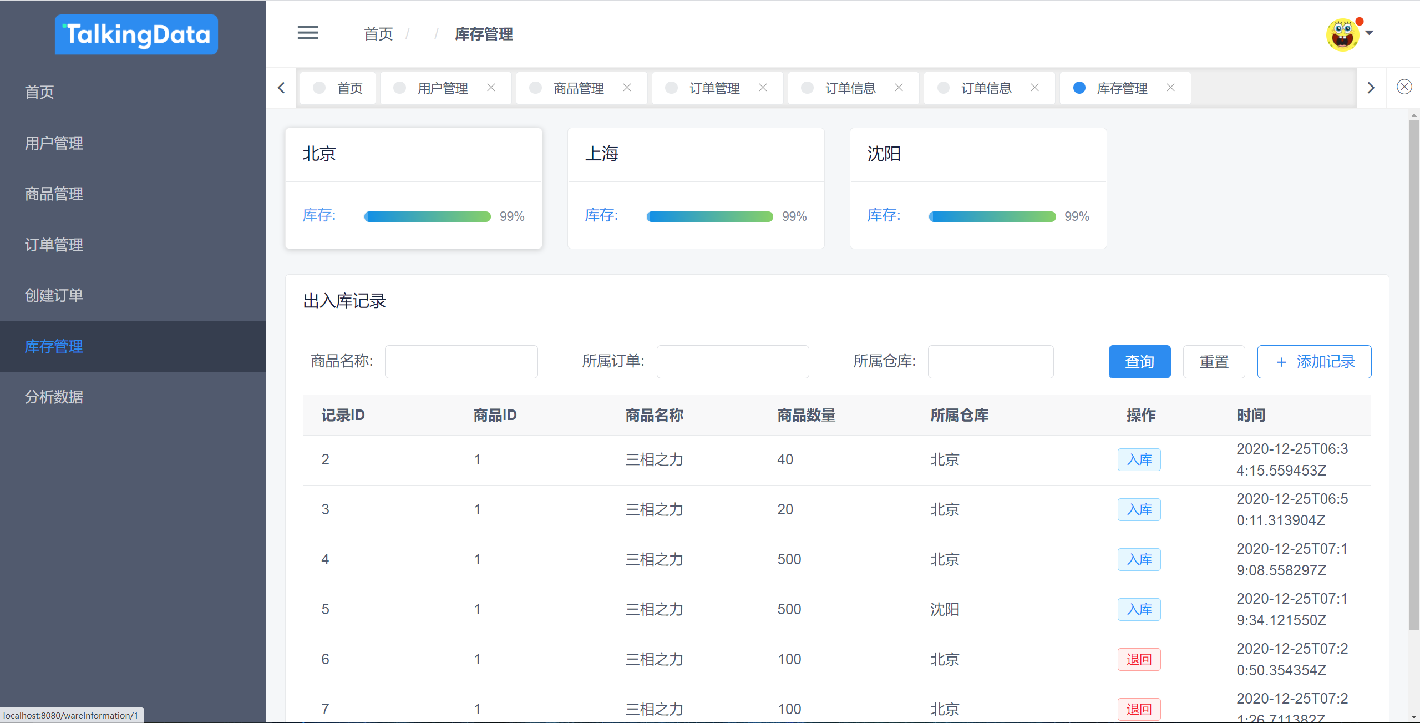Click the 出入库记录 section title
This screenshot has width=1420, height=723.
click(345, 301)
